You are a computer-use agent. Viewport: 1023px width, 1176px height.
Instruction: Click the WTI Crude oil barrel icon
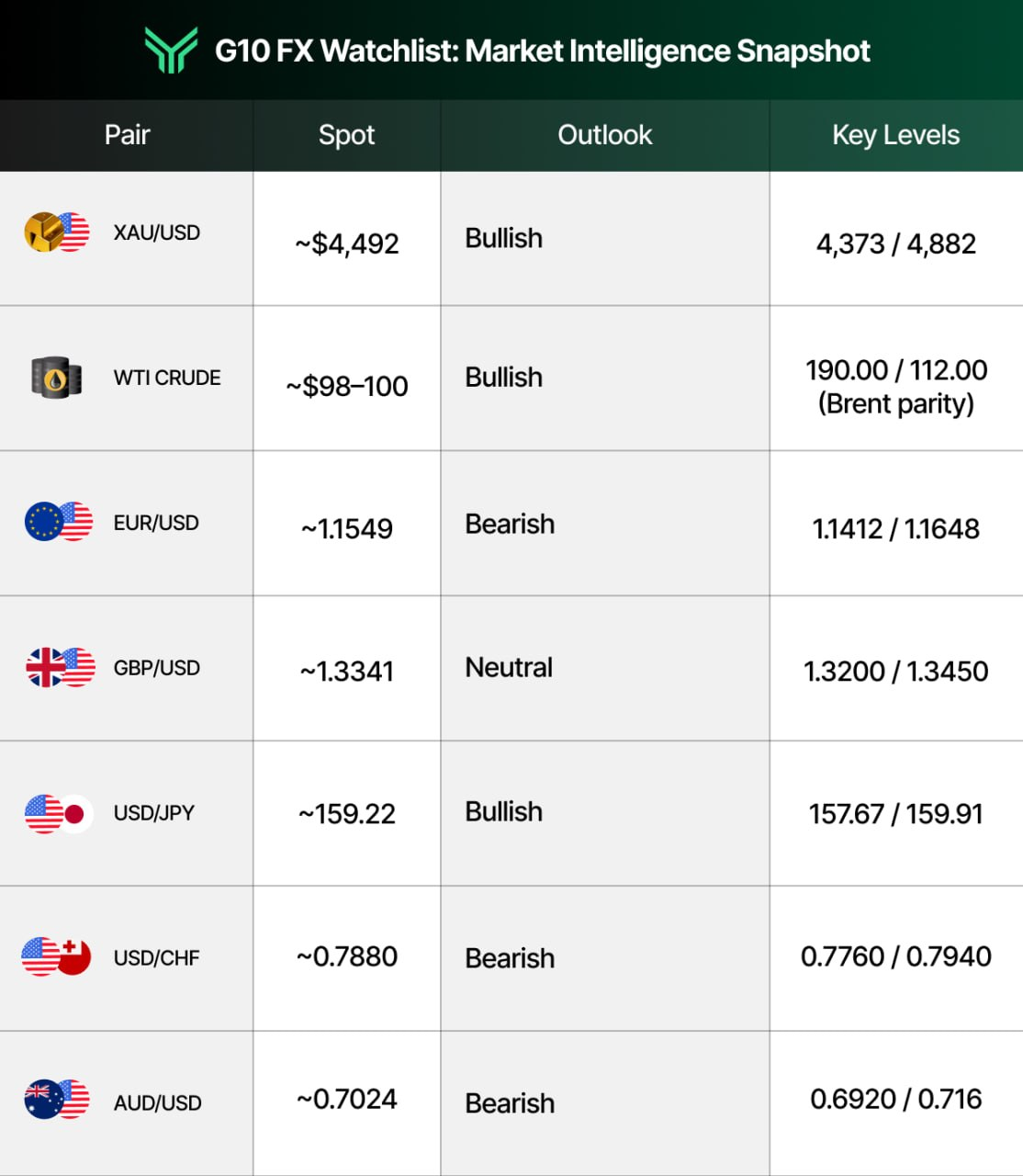[x=57, y=378]
